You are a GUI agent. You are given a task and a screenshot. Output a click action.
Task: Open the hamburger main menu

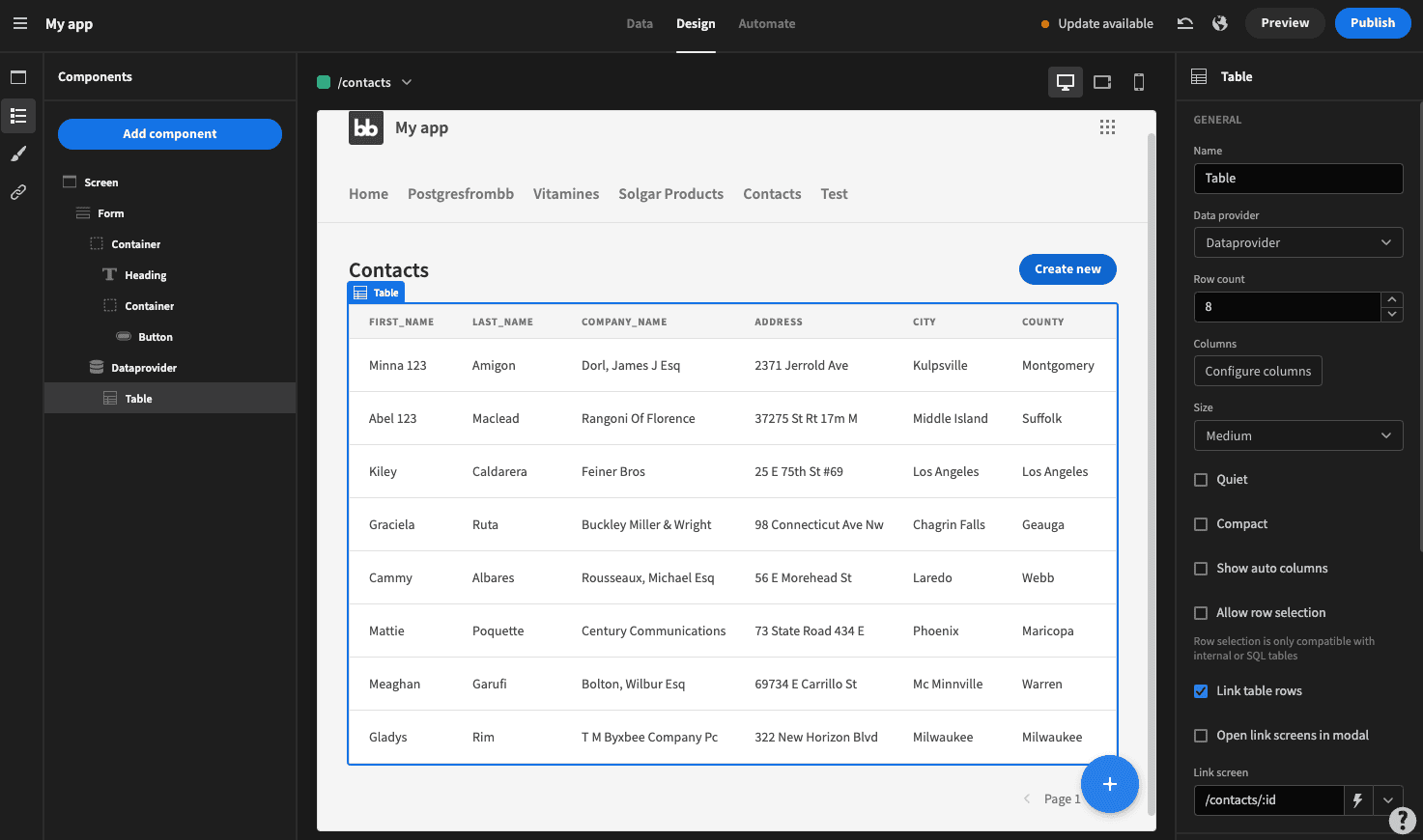point(20,23)
